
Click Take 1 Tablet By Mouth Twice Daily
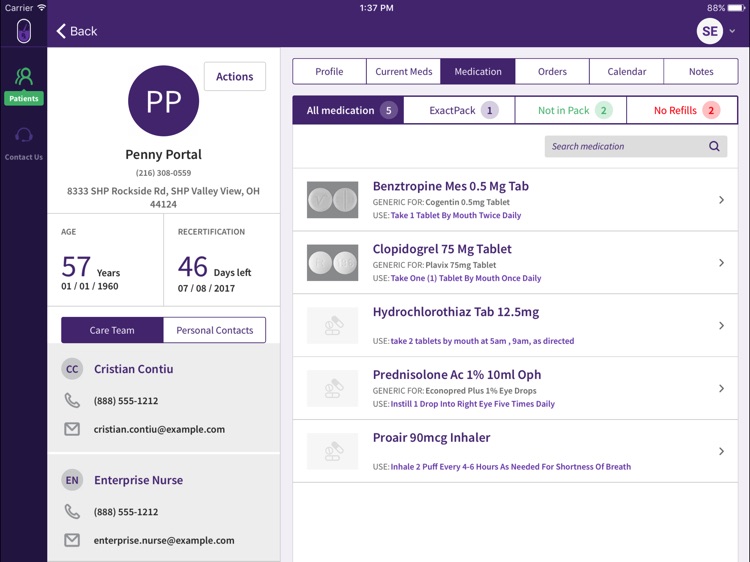coord(456,215)
